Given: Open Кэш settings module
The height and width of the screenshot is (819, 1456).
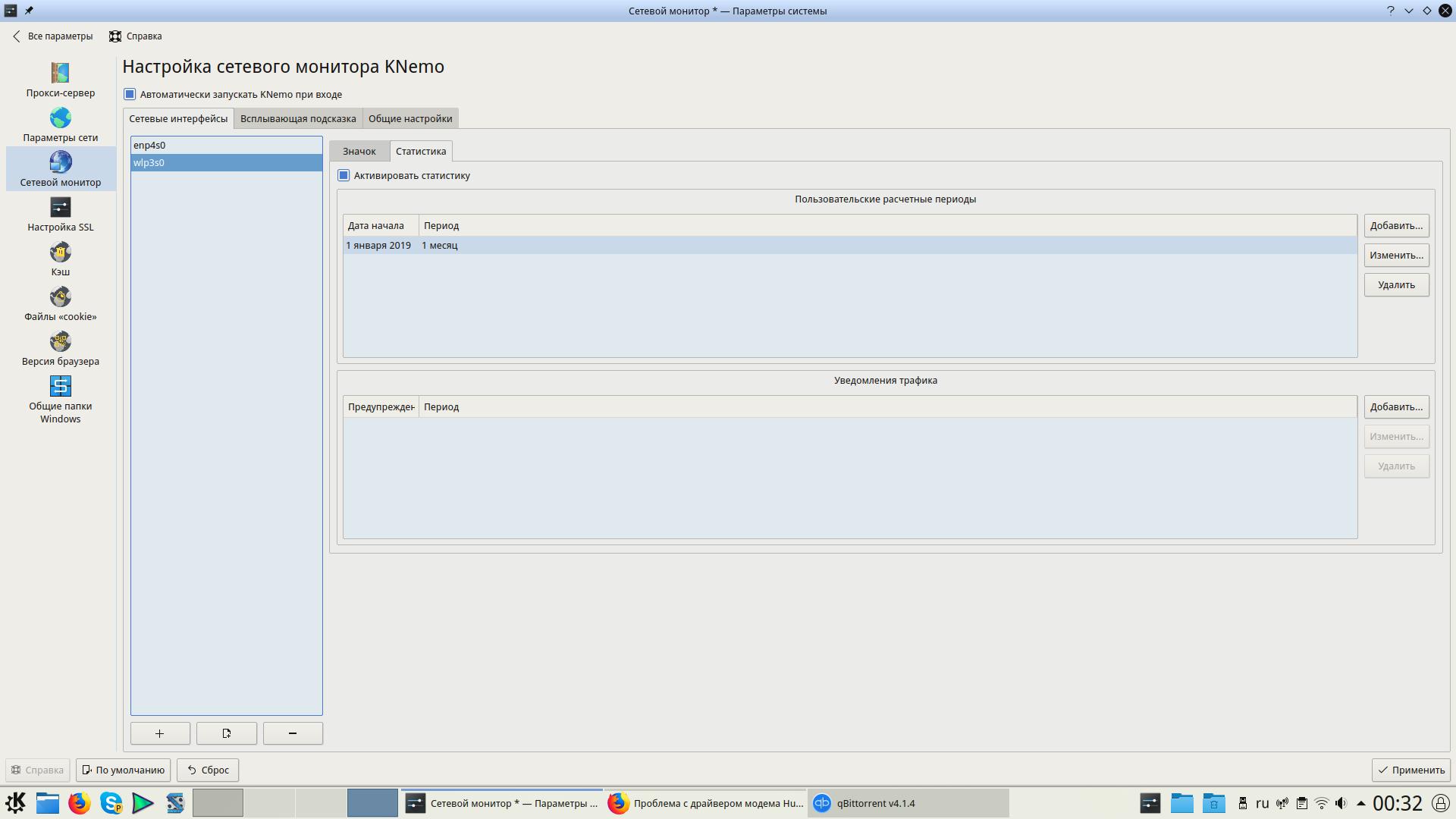Looking at the screenshot, I should coord(60,259).
